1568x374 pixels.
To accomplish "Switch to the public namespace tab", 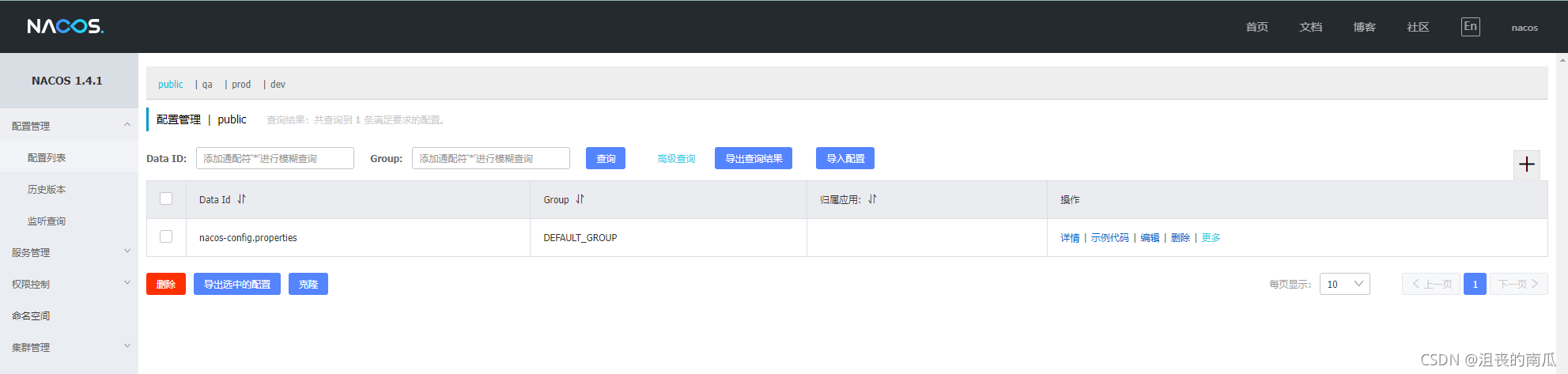I will pos(171,84).
